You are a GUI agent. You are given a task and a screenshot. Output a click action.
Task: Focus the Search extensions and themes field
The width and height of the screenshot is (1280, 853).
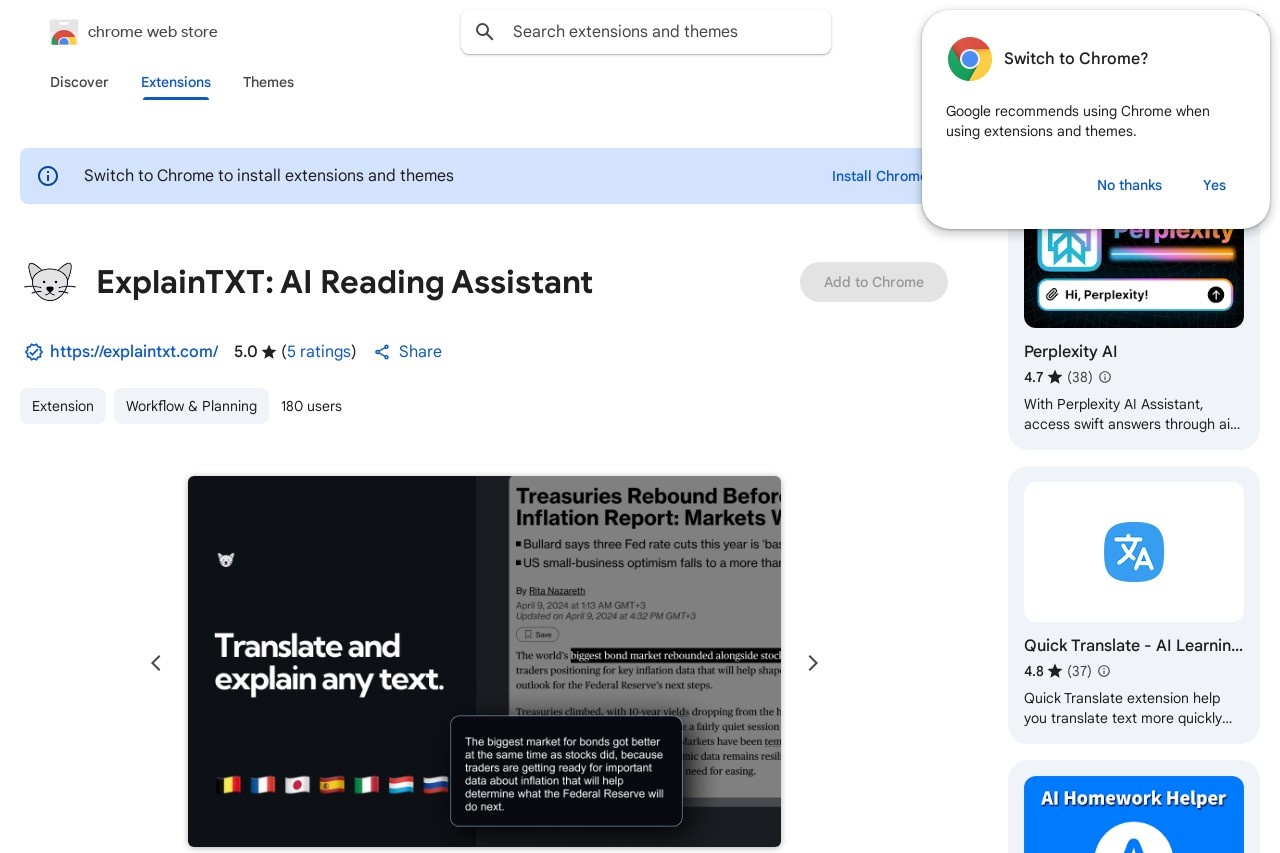[646, 32]
